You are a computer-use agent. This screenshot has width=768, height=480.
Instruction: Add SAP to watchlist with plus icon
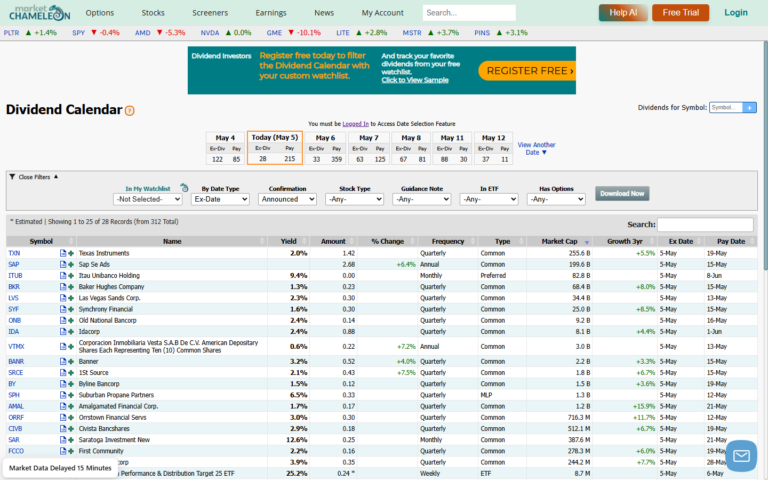(71, 264)
